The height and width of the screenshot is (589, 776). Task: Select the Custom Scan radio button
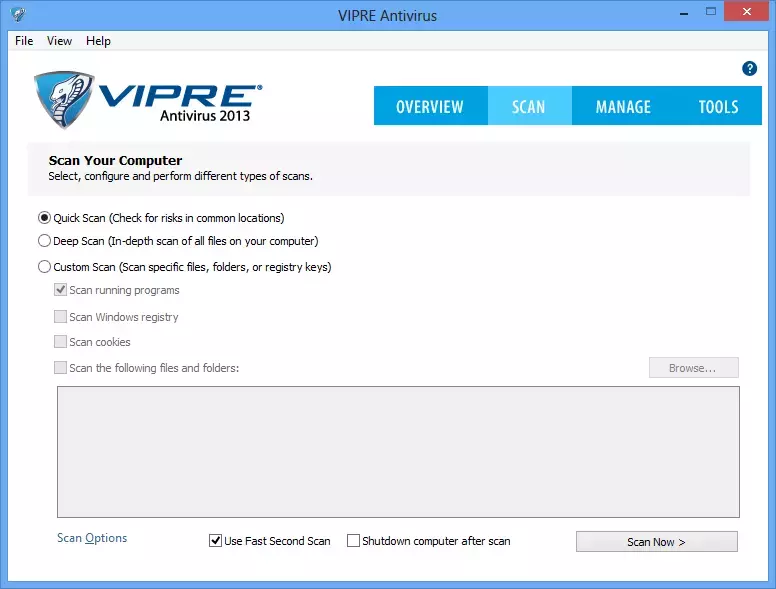coord(44,267)
